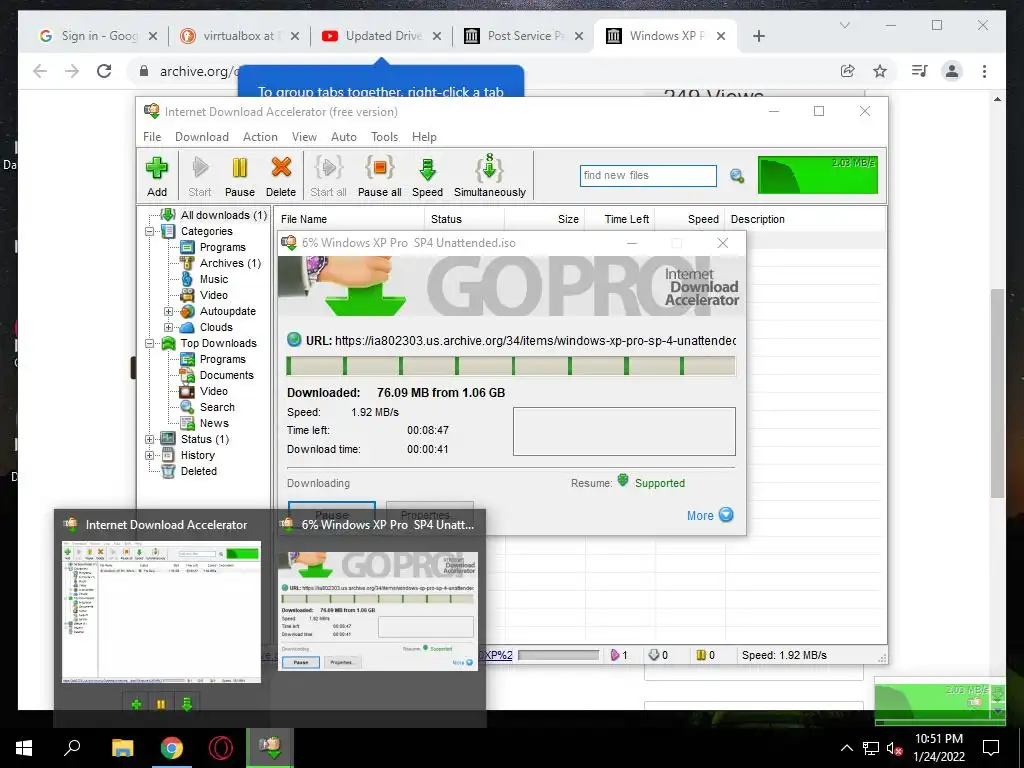Open Opera from the taskbar
The image size is (1024, 768).
tap(221, 748)
